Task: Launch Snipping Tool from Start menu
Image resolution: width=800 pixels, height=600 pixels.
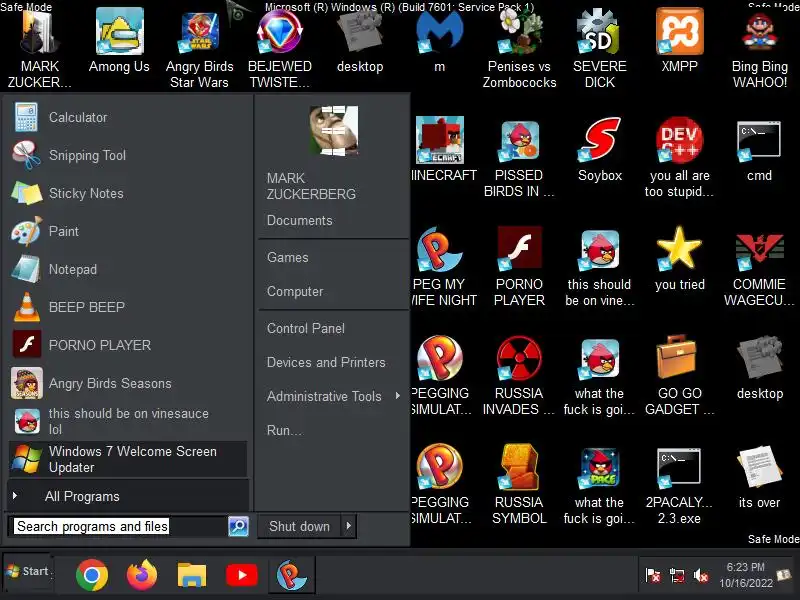Action: click(x=128, y=155)
